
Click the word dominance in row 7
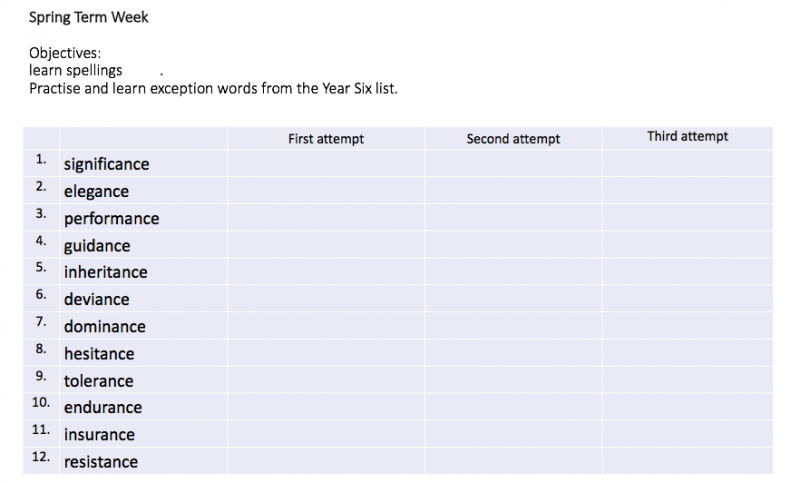click(105, 326)
